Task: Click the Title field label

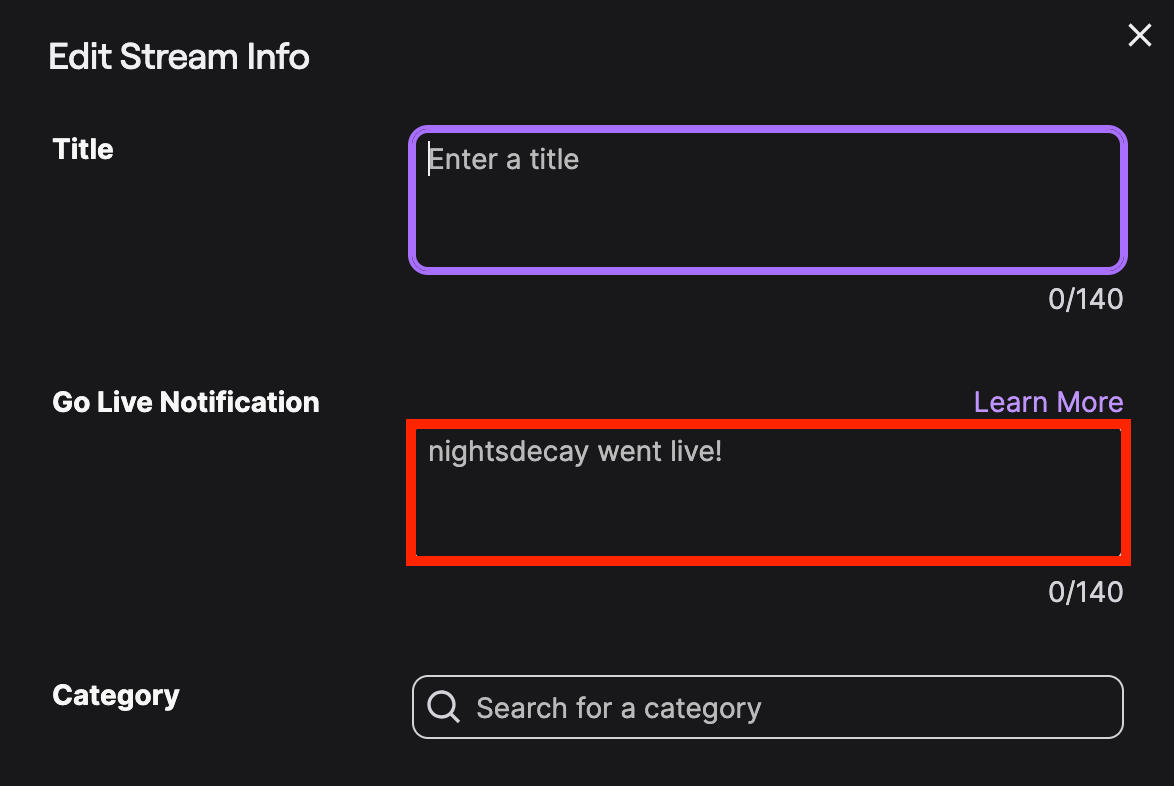Action: (83, 150)
